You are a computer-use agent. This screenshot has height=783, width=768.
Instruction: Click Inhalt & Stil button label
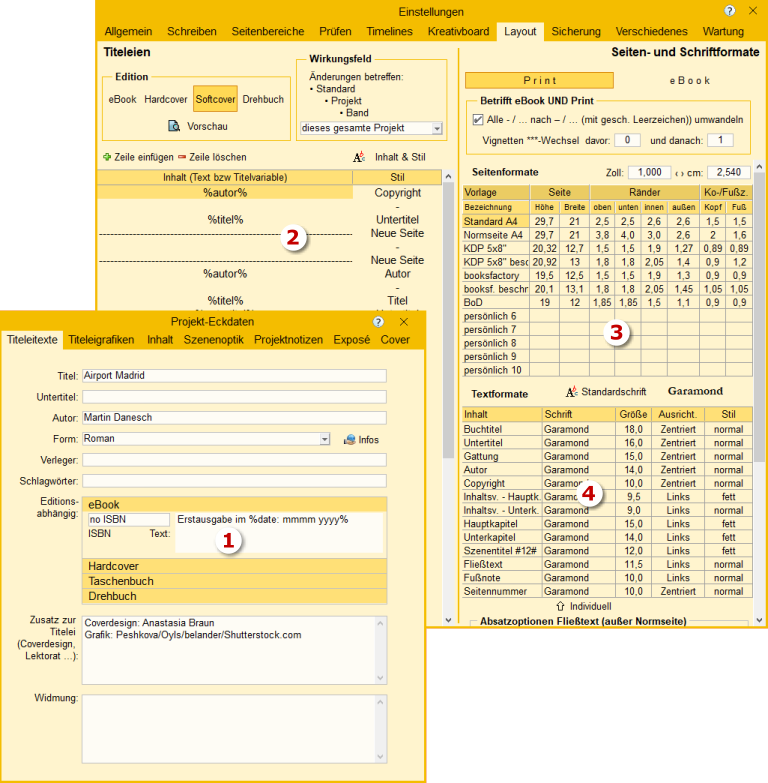coord(400,157)
